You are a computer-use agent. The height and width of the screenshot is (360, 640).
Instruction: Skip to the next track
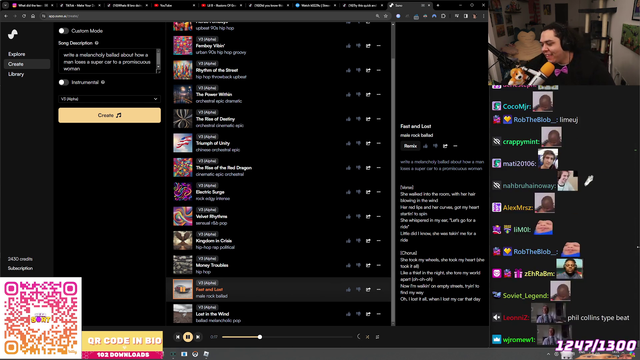tap(198, 337)
